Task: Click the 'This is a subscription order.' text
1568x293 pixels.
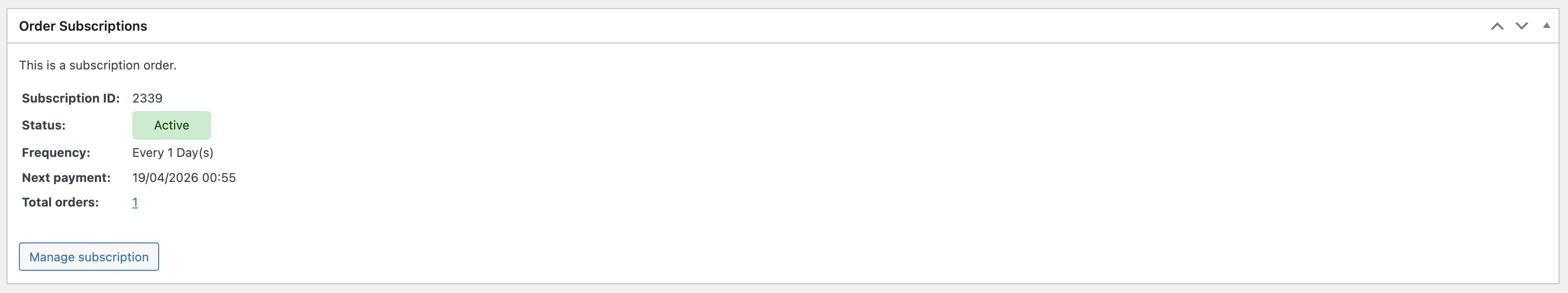Action: click(97, 65)
